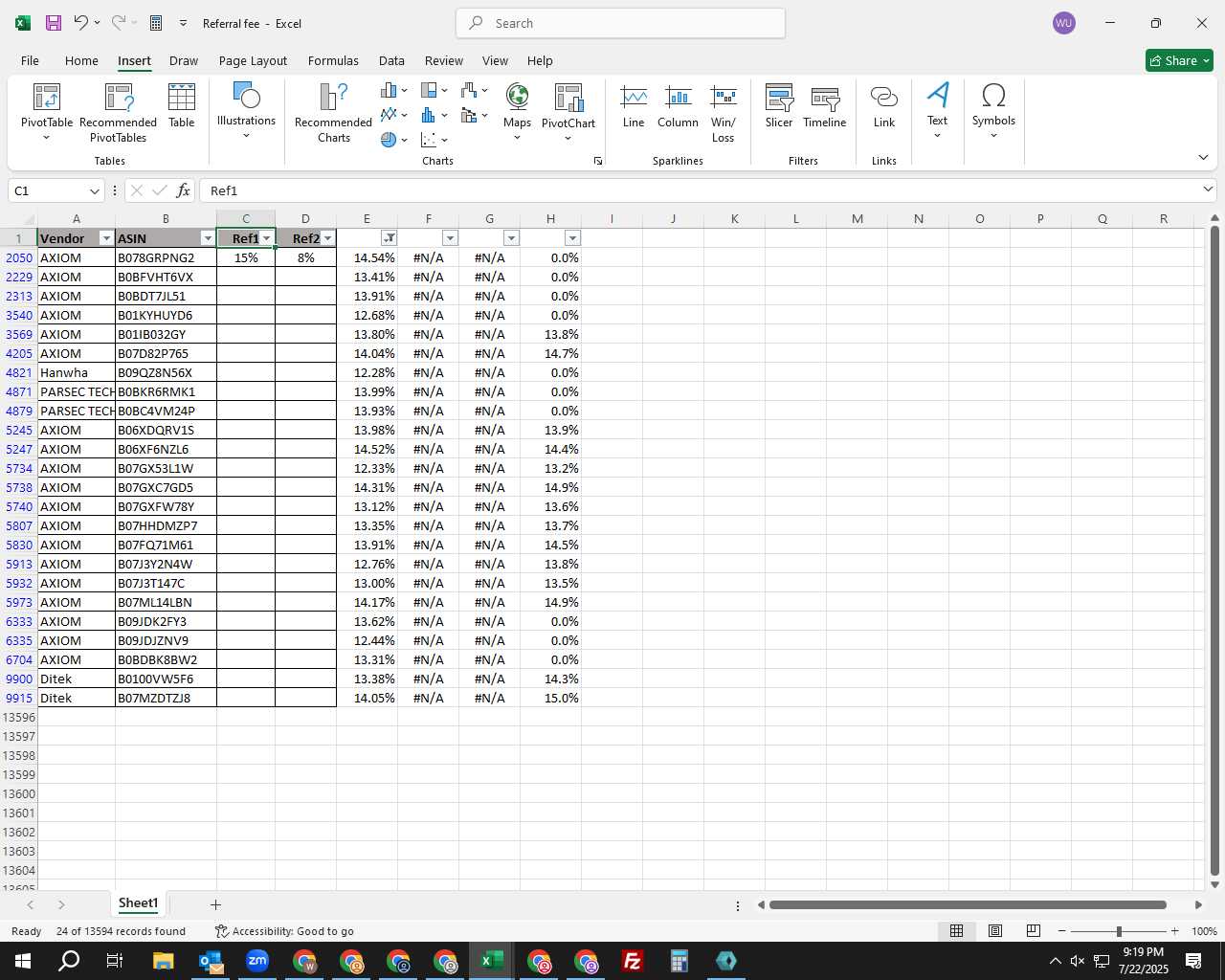Insert a Win/Loss sparkline
This screenshot has height=980, width=1225.
click(724, 112)
